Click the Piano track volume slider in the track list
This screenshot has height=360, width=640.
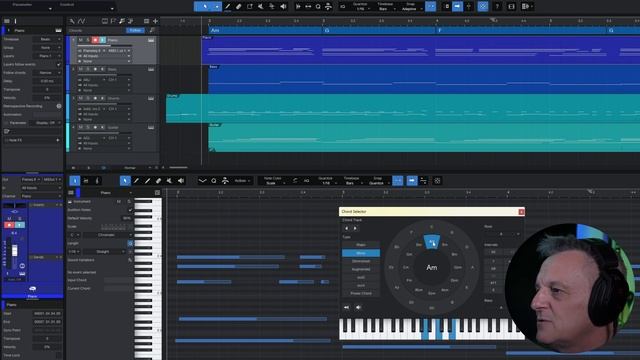104,45
